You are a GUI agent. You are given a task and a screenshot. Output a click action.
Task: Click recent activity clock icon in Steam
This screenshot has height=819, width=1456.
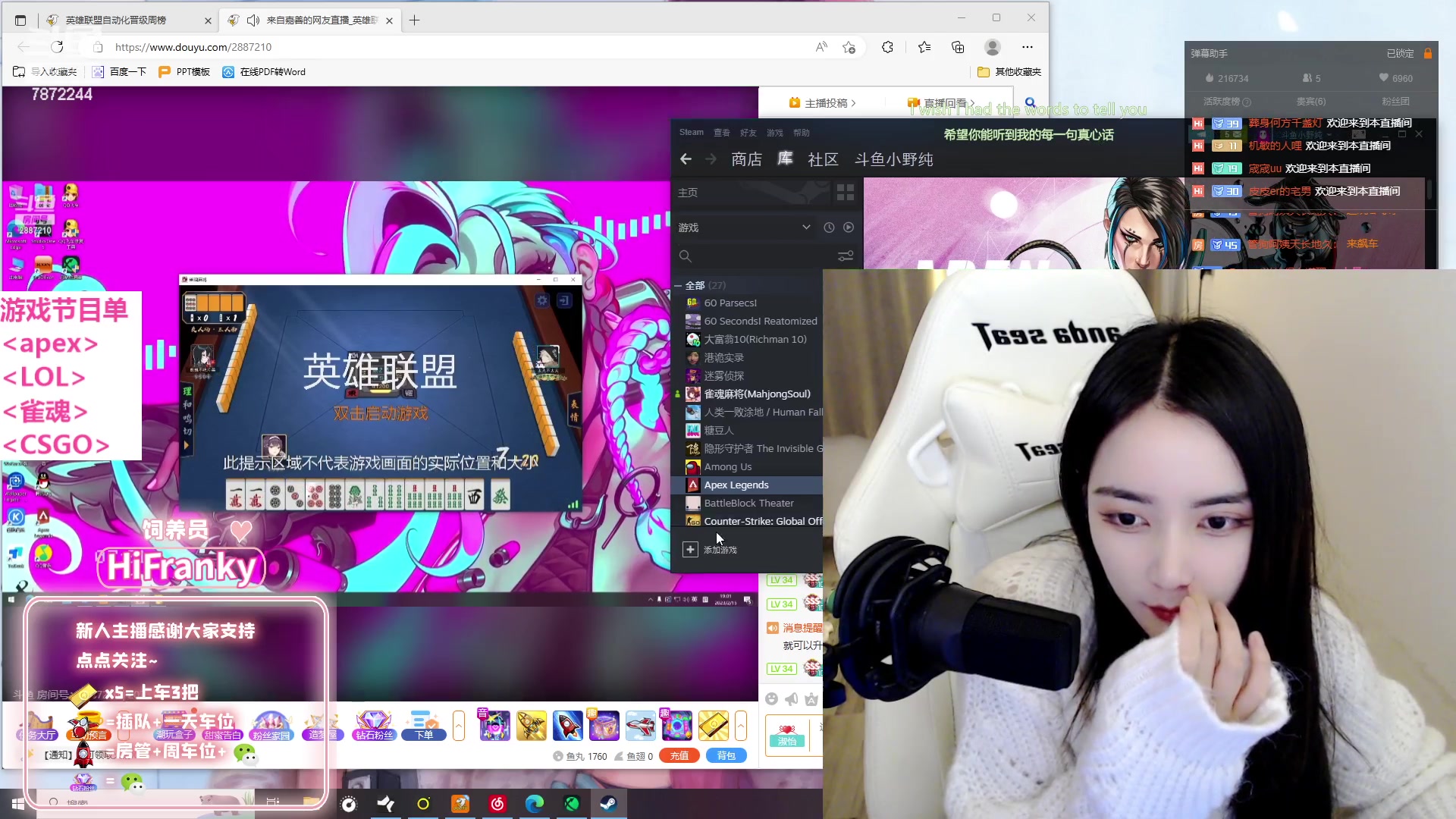829,227
